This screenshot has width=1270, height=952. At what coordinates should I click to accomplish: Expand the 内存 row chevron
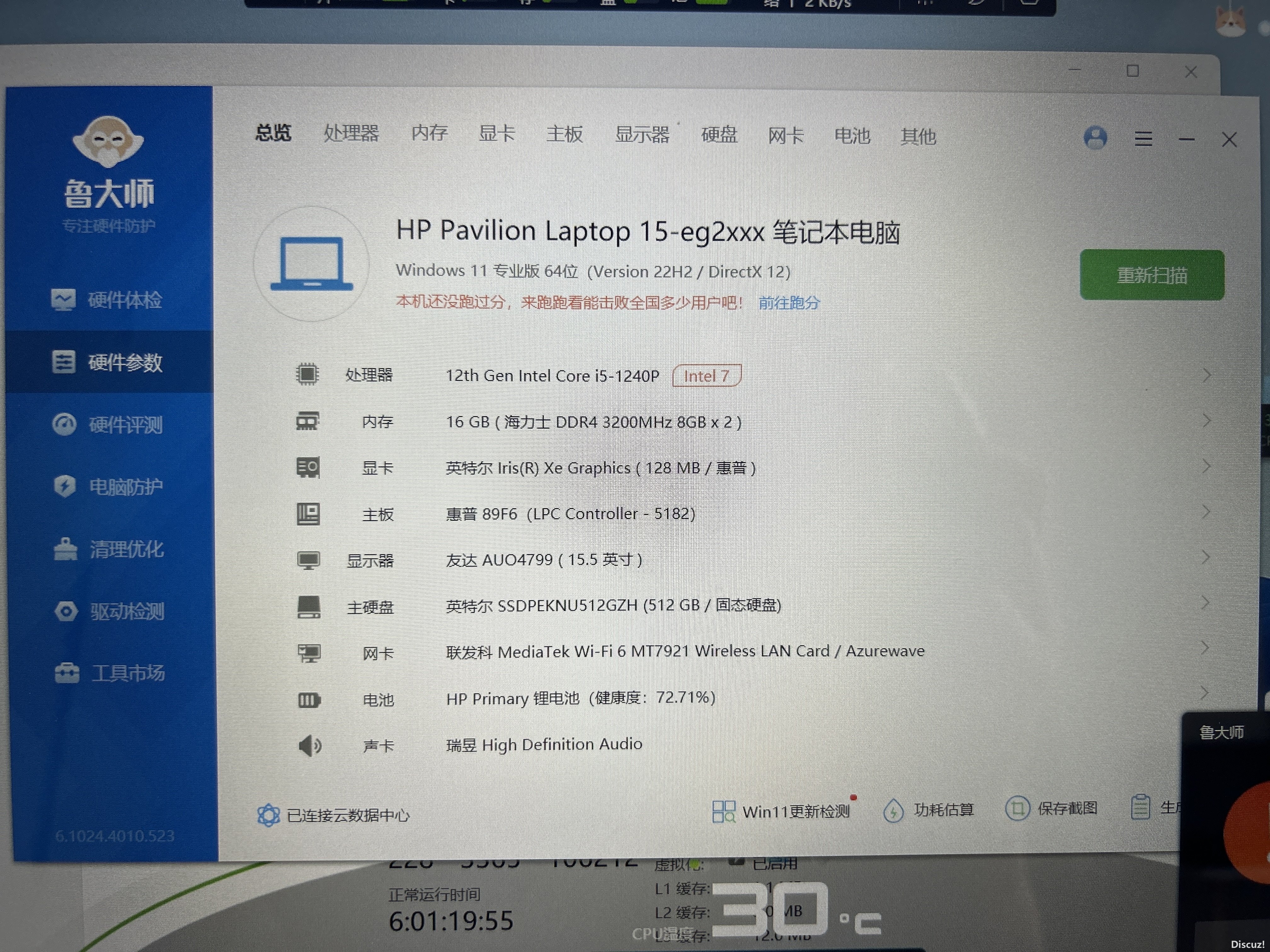[1206, 420]
